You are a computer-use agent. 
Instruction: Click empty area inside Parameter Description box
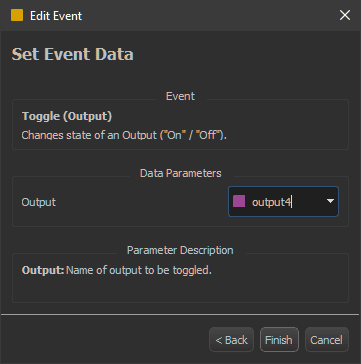point(180,290)
